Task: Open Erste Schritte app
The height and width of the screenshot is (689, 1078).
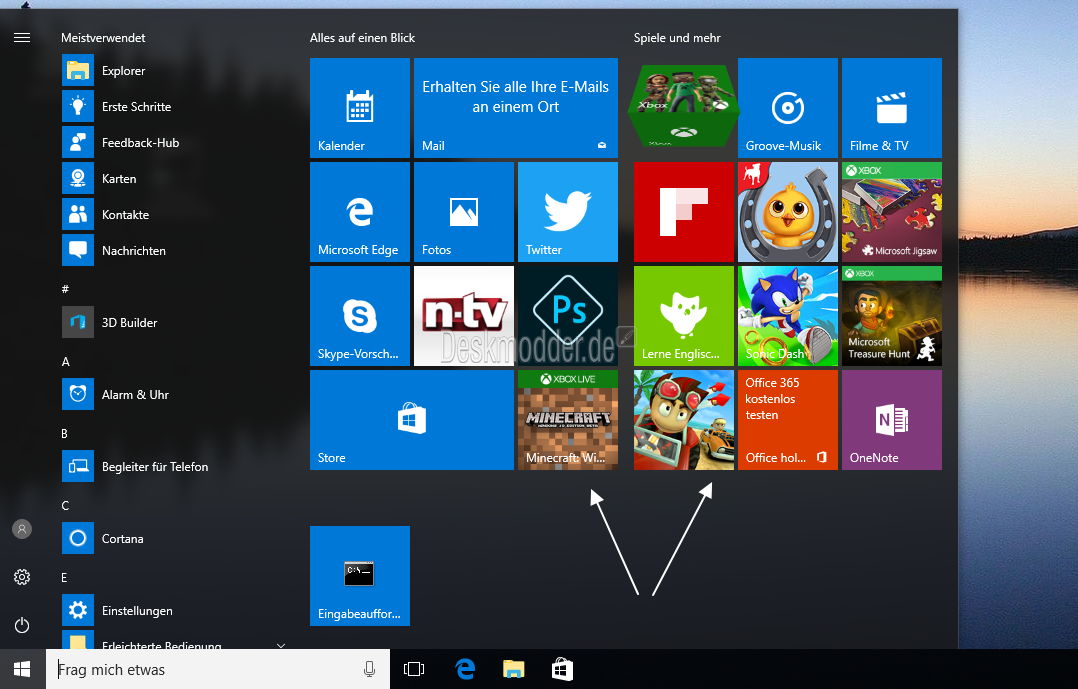Action: pyautogui.click(x=172, y=107)
